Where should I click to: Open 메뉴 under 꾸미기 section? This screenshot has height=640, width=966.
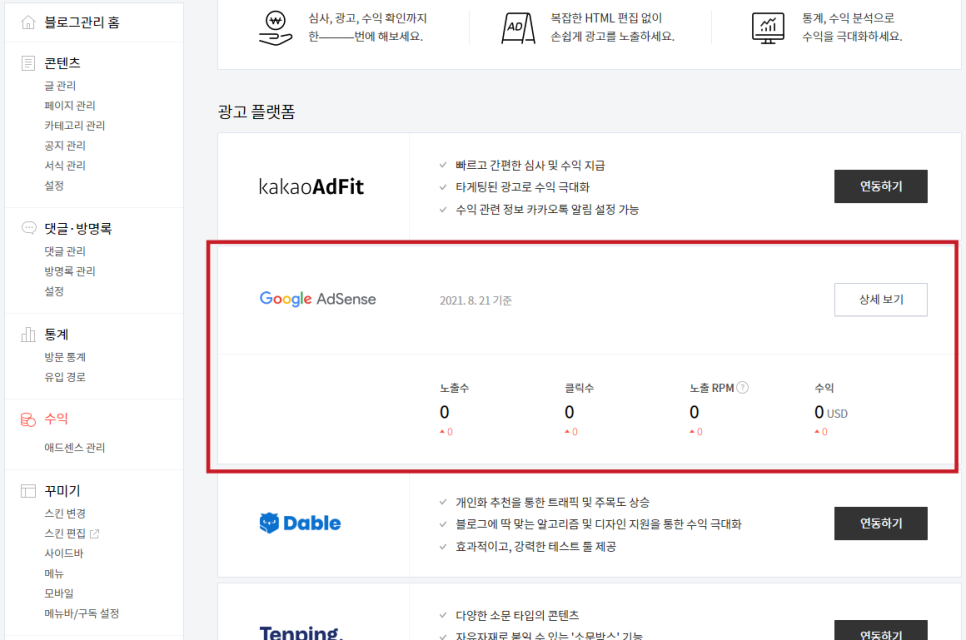[x=54, y=573]
